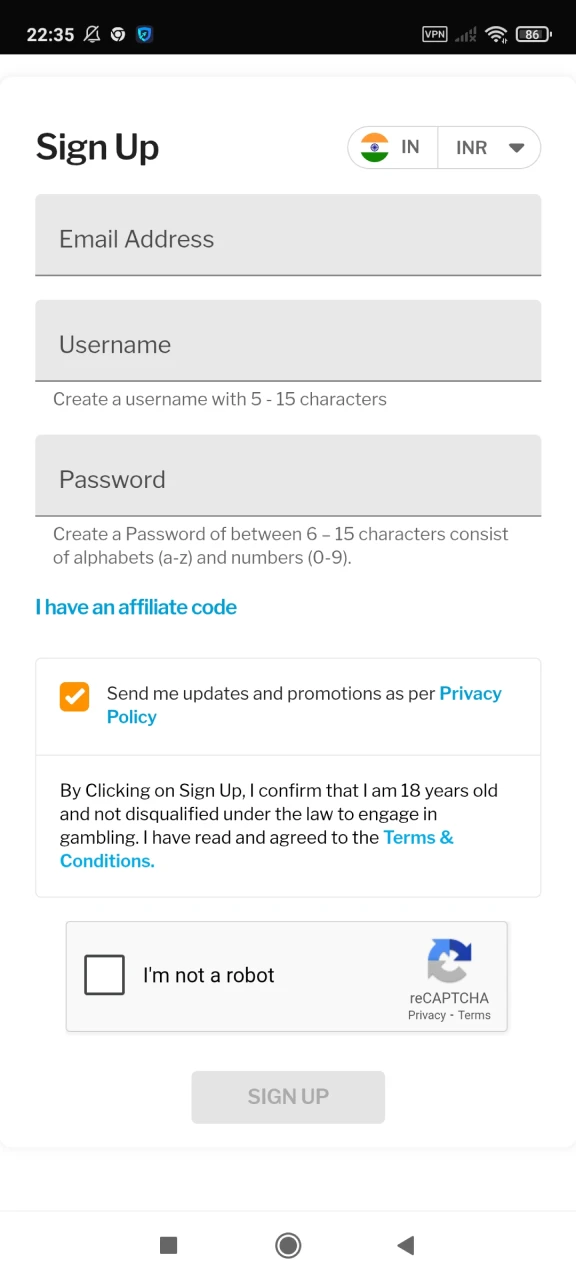
Task: Tap the blue shield status icon
Action: tap(144, 34)
